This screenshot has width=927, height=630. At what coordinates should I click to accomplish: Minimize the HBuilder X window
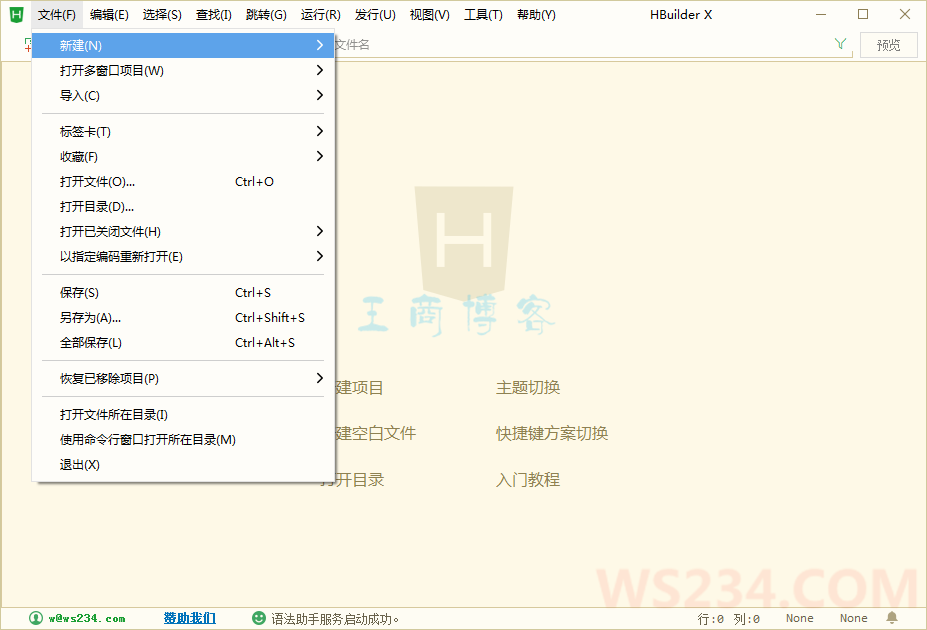point(821,14)
